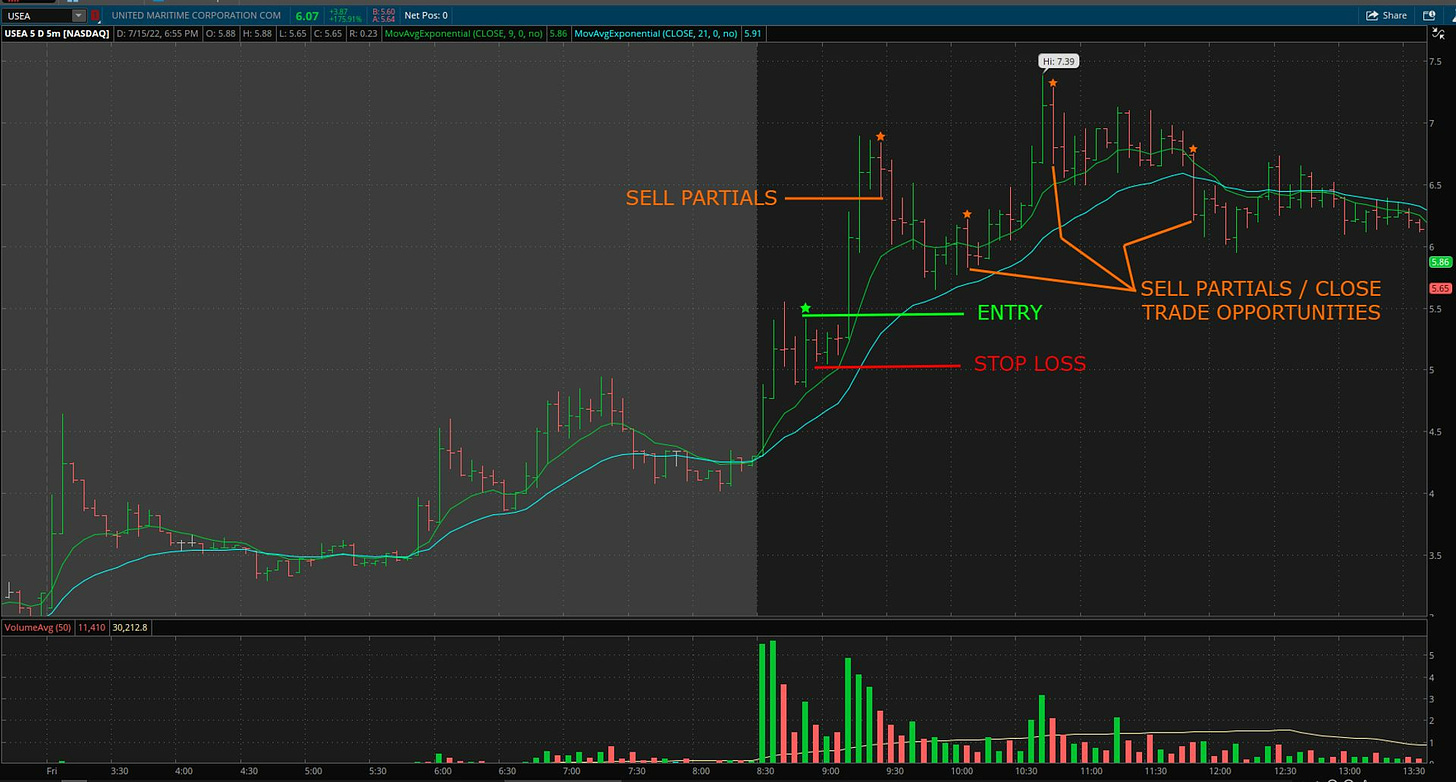1456x782 pixels.
Task: Click the range value R: 0.23
Action: coord(363,34)
